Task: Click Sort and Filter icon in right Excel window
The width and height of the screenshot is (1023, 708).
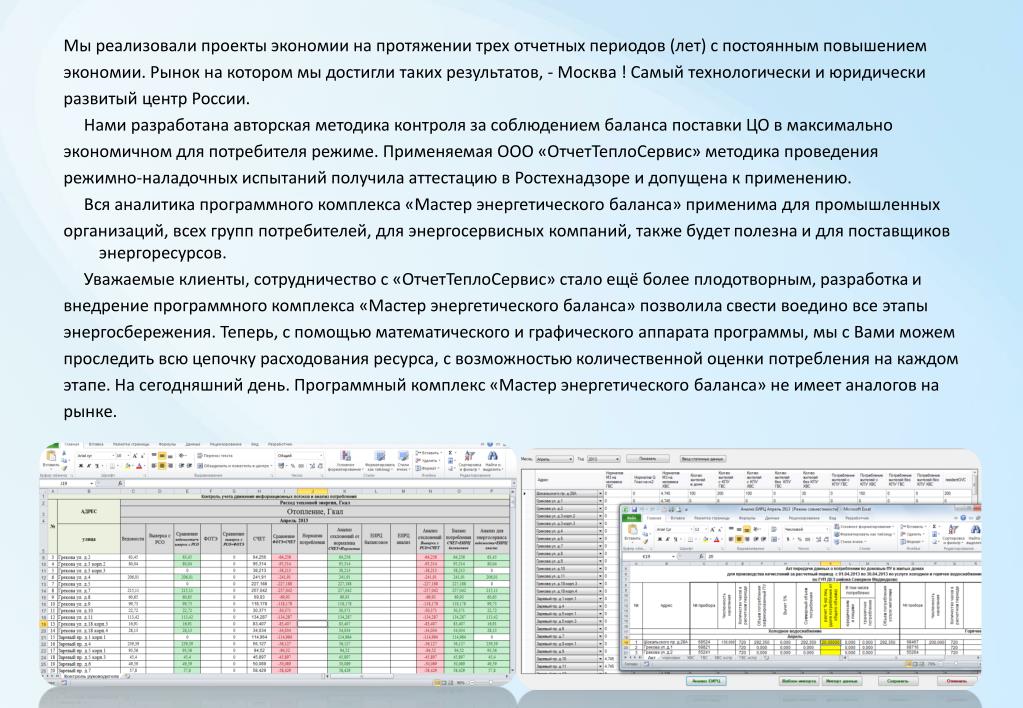Action: (953, 529)
